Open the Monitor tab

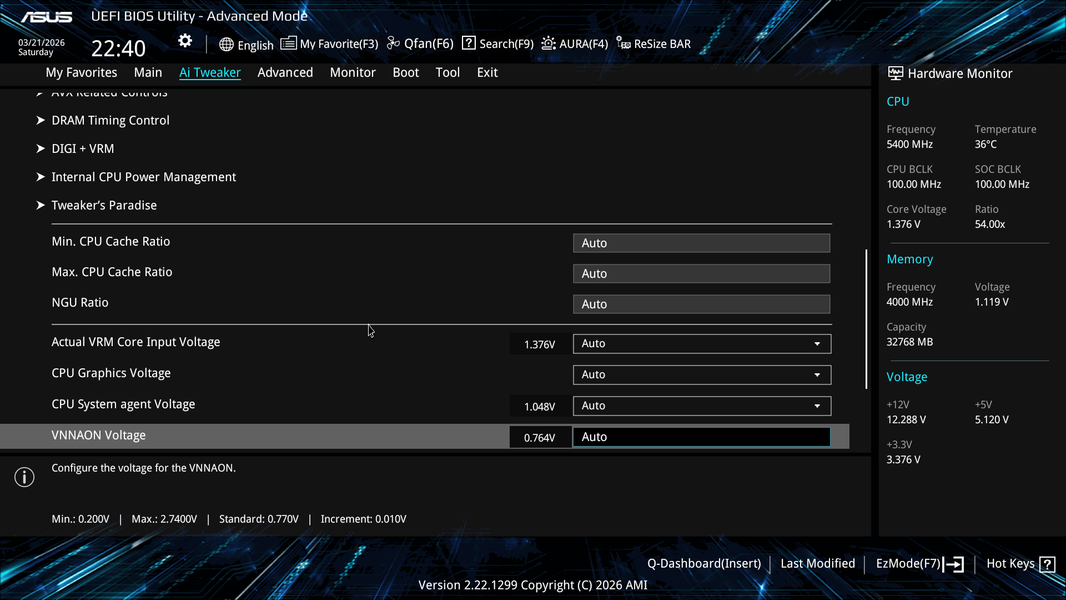click(352, 72)
